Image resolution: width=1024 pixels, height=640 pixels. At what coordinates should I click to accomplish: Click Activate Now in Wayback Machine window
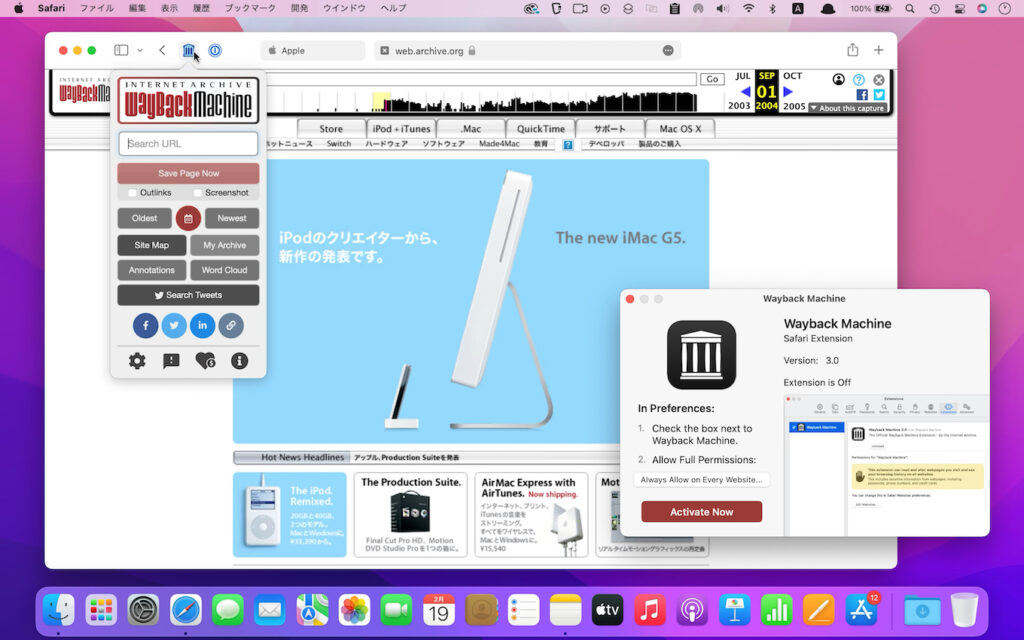701,512
